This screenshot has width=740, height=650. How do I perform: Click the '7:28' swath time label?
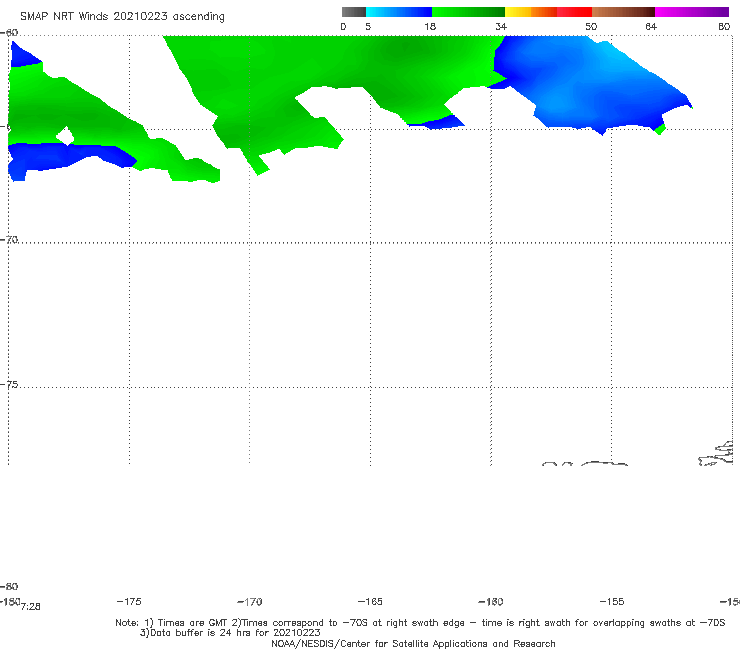point(31,607)
